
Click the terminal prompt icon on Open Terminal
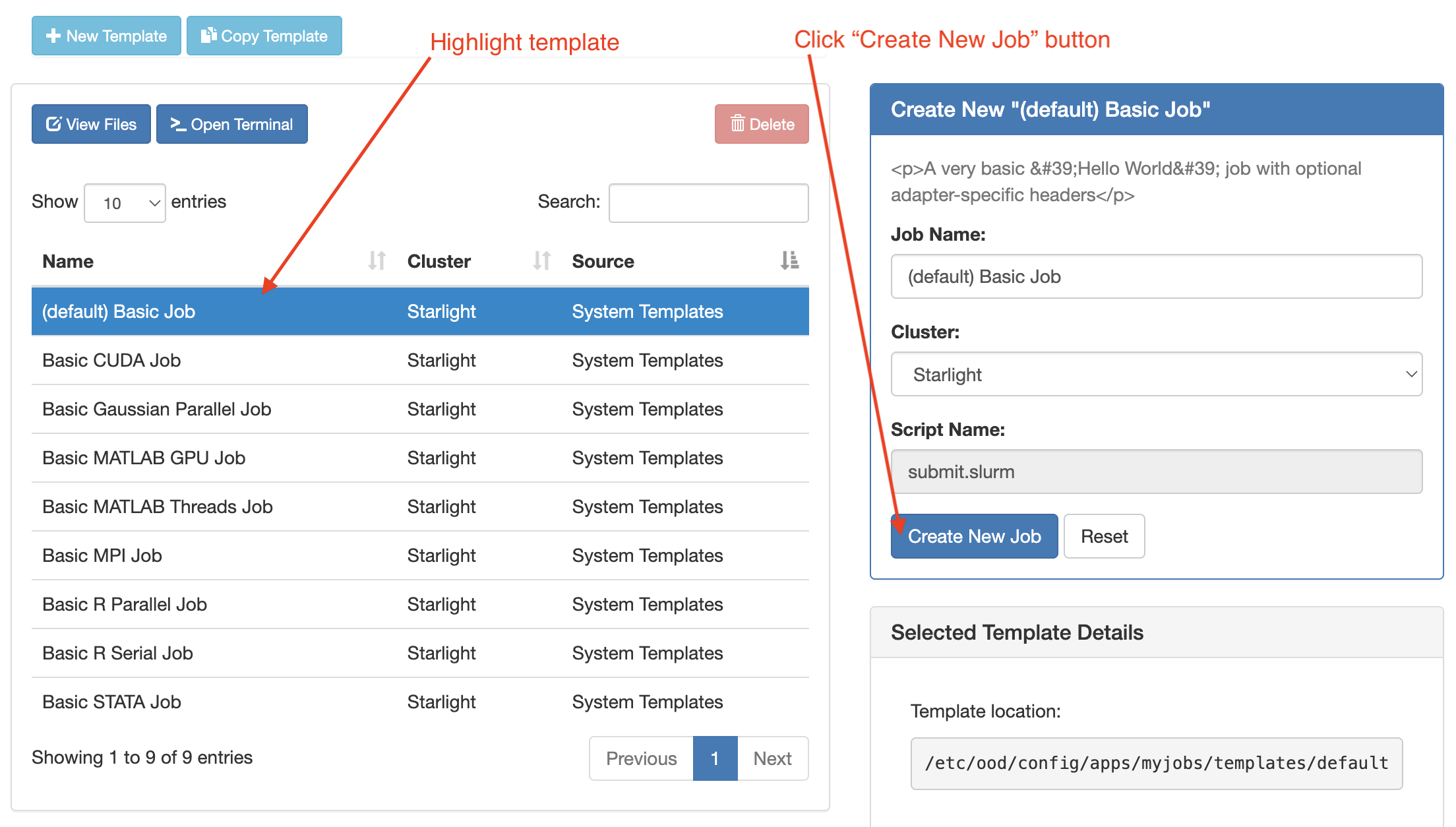pos(178,124)
